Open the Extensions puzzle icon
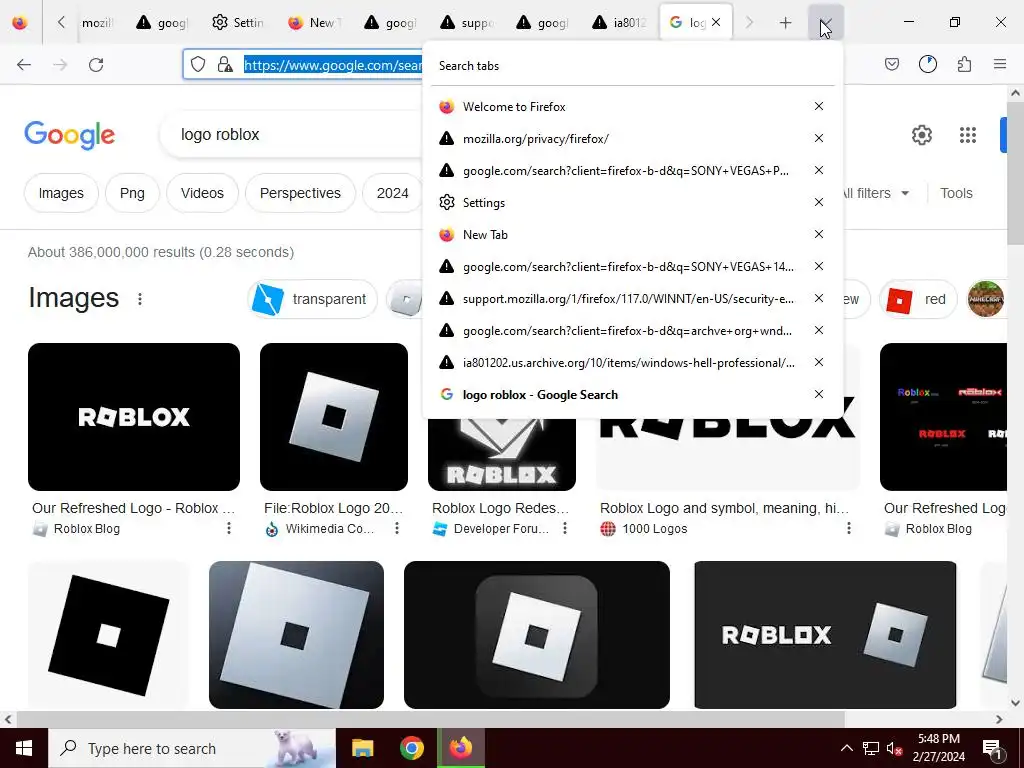The width and height of the screenshot is (1024, 768). [x=964, y=64]
